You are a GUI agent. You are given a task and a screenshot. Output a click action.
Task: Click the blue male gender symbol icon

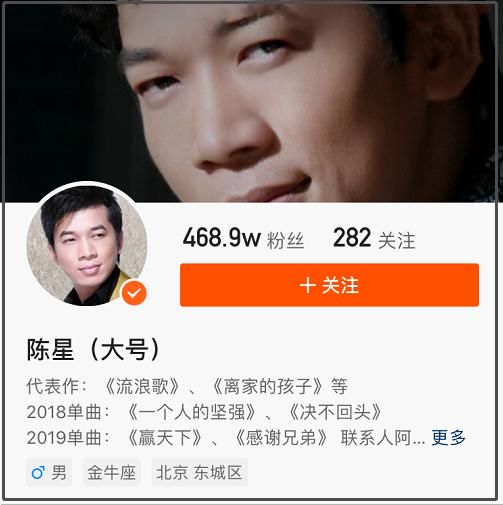coord(38,473)
